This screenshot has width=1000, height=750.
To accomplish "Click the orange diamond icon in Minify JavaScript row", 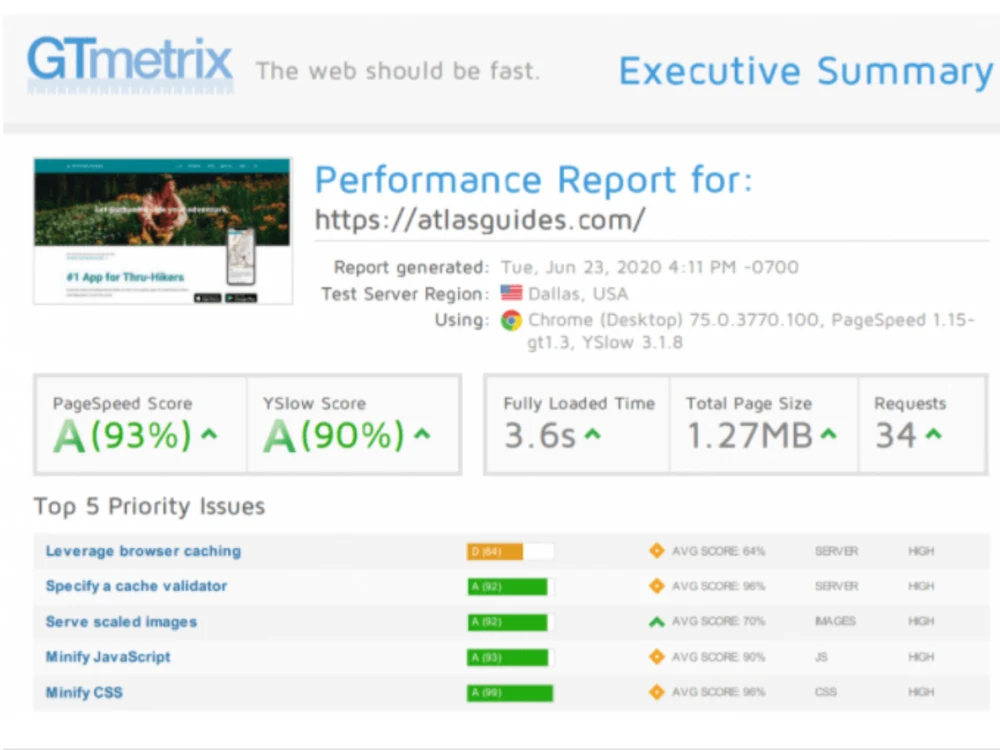I will (x=656, y=656).
